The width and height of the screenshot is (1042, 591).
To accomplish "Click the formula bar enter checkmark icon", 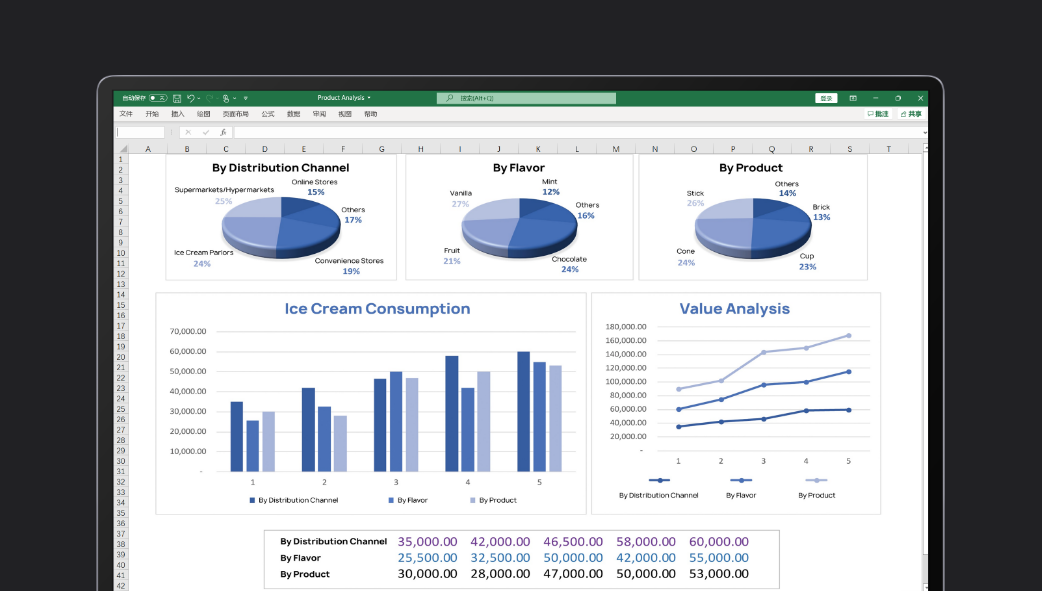I will tap(205, 132).
